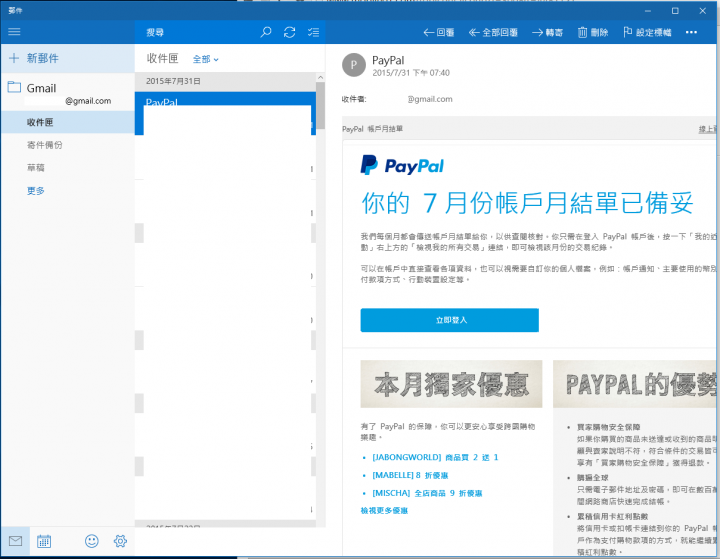Enter selection mode via checklist icon
This screenshot has width=720, height=559.
[314, 32]
